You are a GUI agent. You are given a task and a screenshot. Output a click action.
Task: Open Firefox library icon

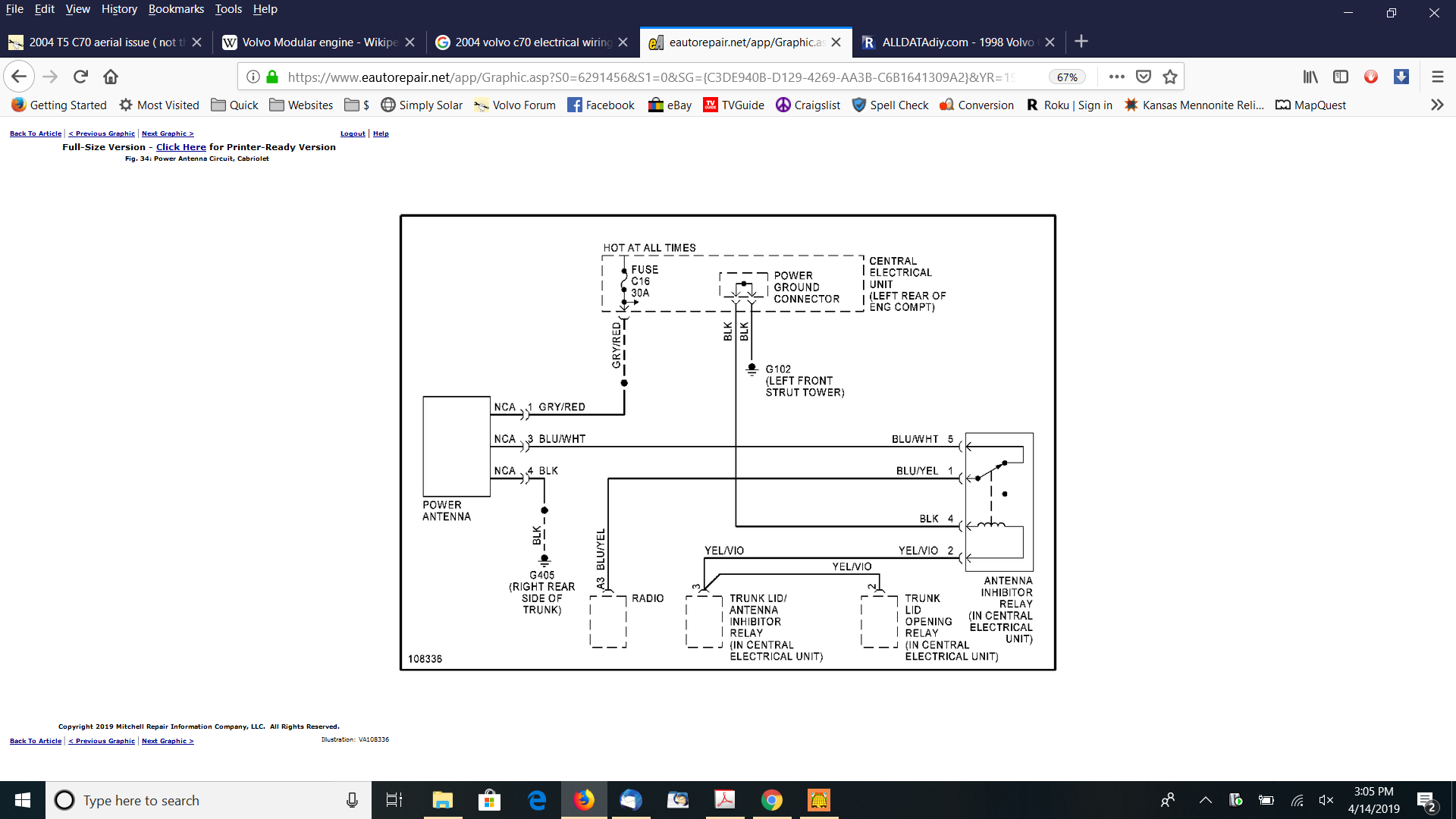[x=1310, y=77]
